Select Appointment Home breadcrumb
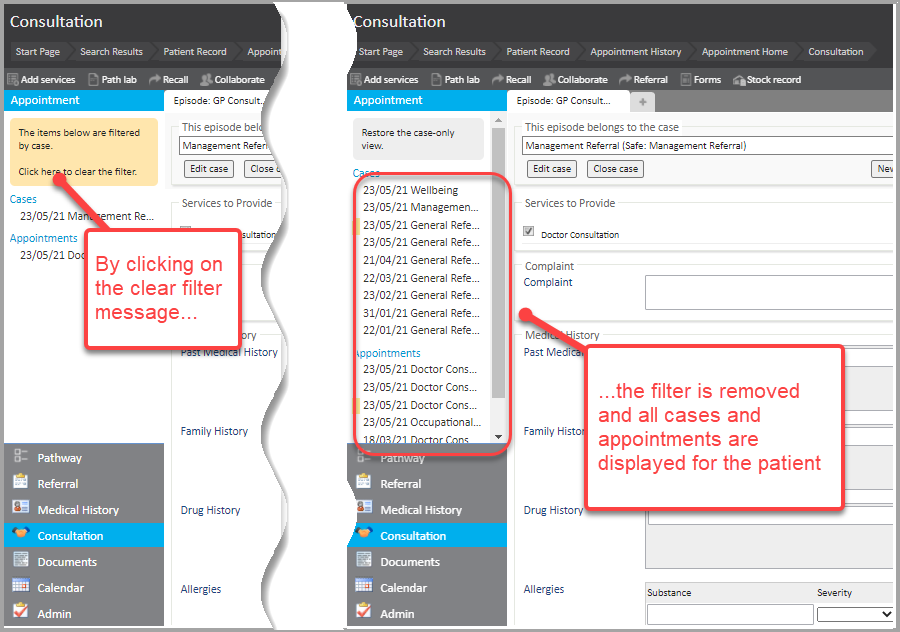The image size is (900, 632). pyautogui.click(x=744, y=52)
